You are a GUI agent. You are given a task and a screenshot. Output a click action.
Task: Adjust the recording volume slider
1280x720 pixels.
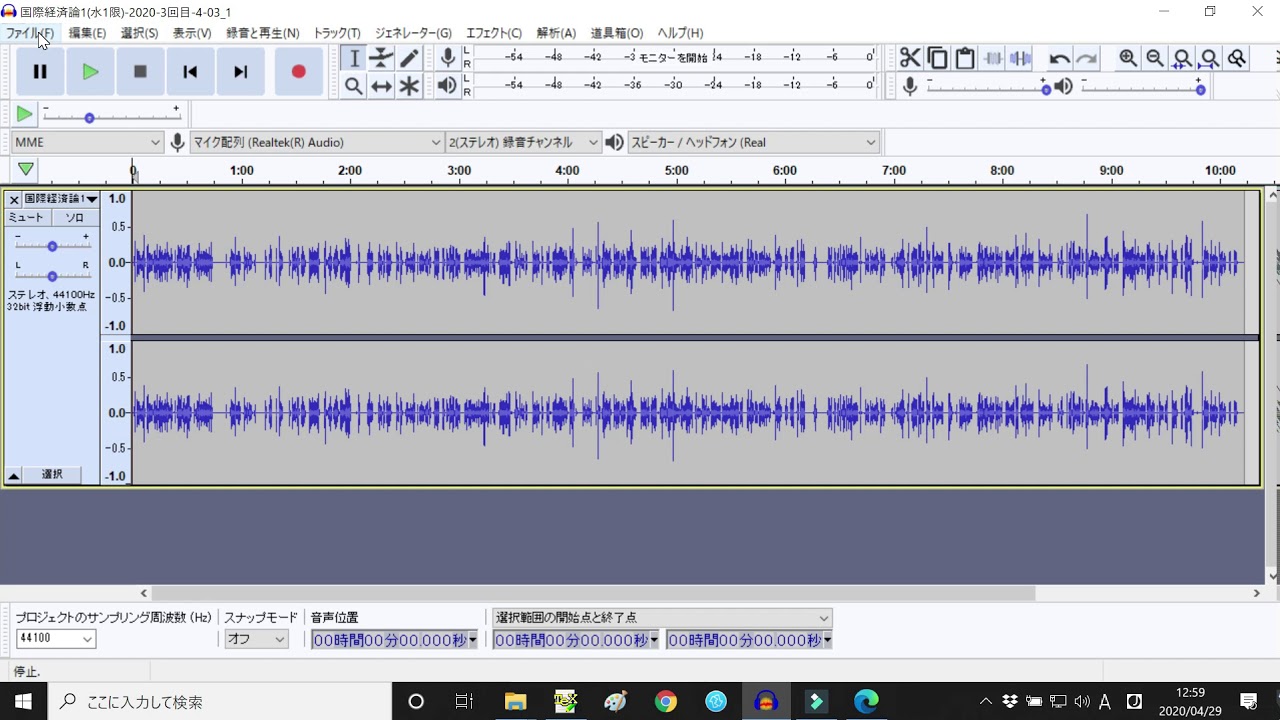point(987,89)
